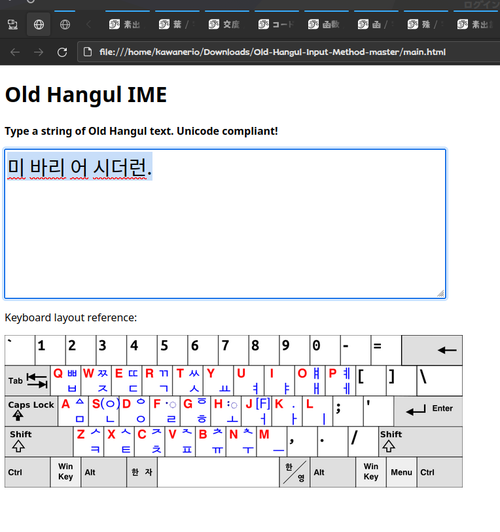The height and width of the screenshot is (532, 500).
Task: Click the E key with ㄸ/ㄷ
Action: pyautogui.click(x=127, y=381)
